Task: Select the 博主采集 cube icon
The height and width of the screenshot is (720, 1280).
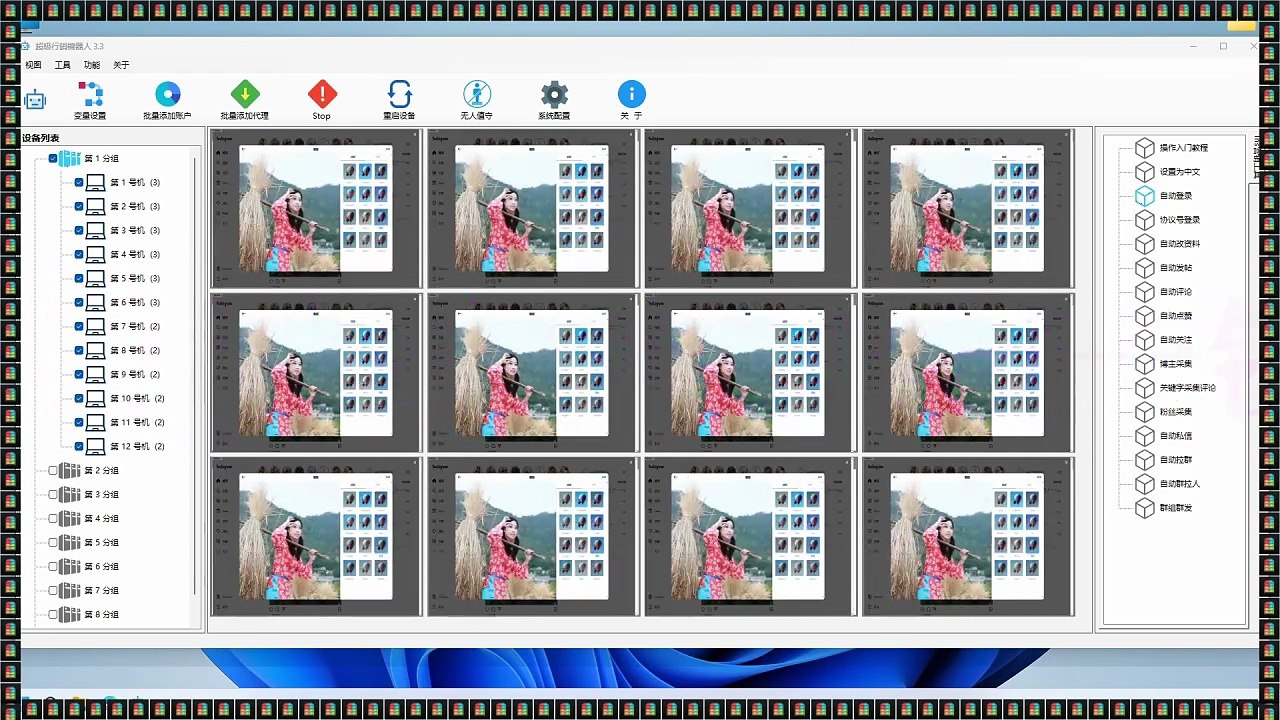Action: 1144,363
